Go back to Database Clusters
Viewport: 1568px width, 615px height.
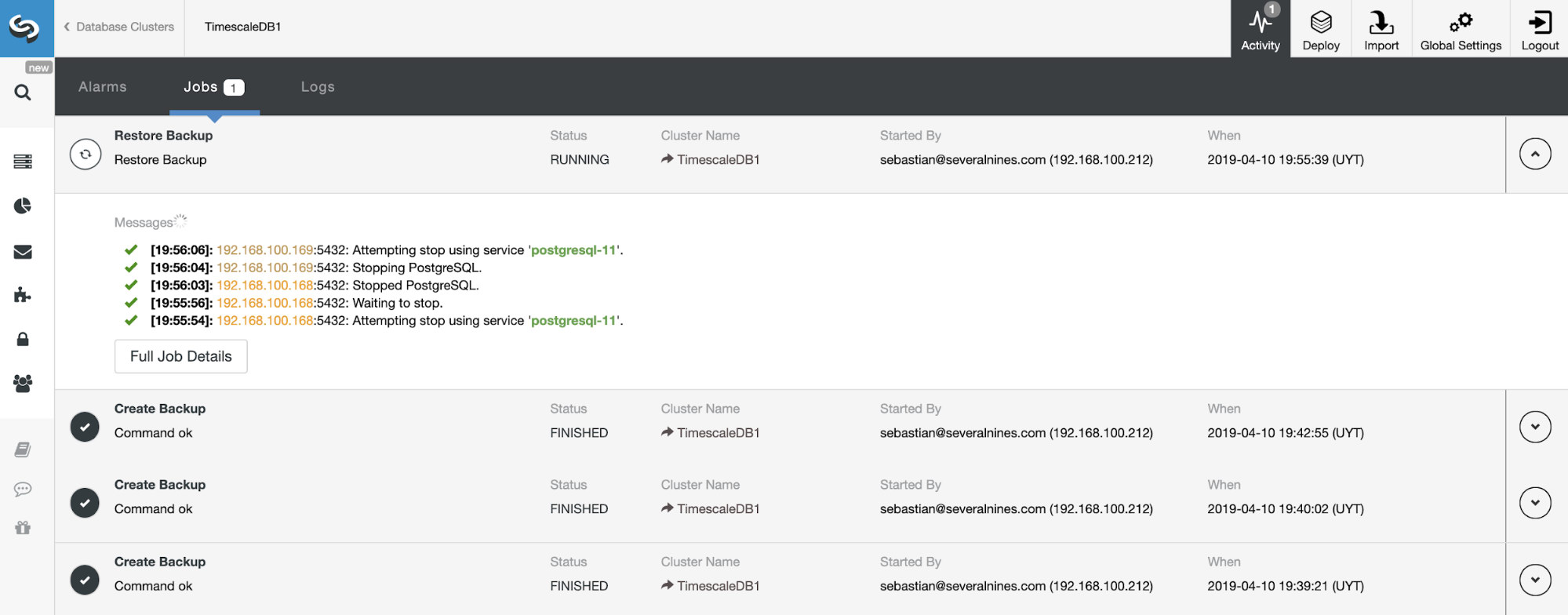pyautogui.click(x=119, y=27)
